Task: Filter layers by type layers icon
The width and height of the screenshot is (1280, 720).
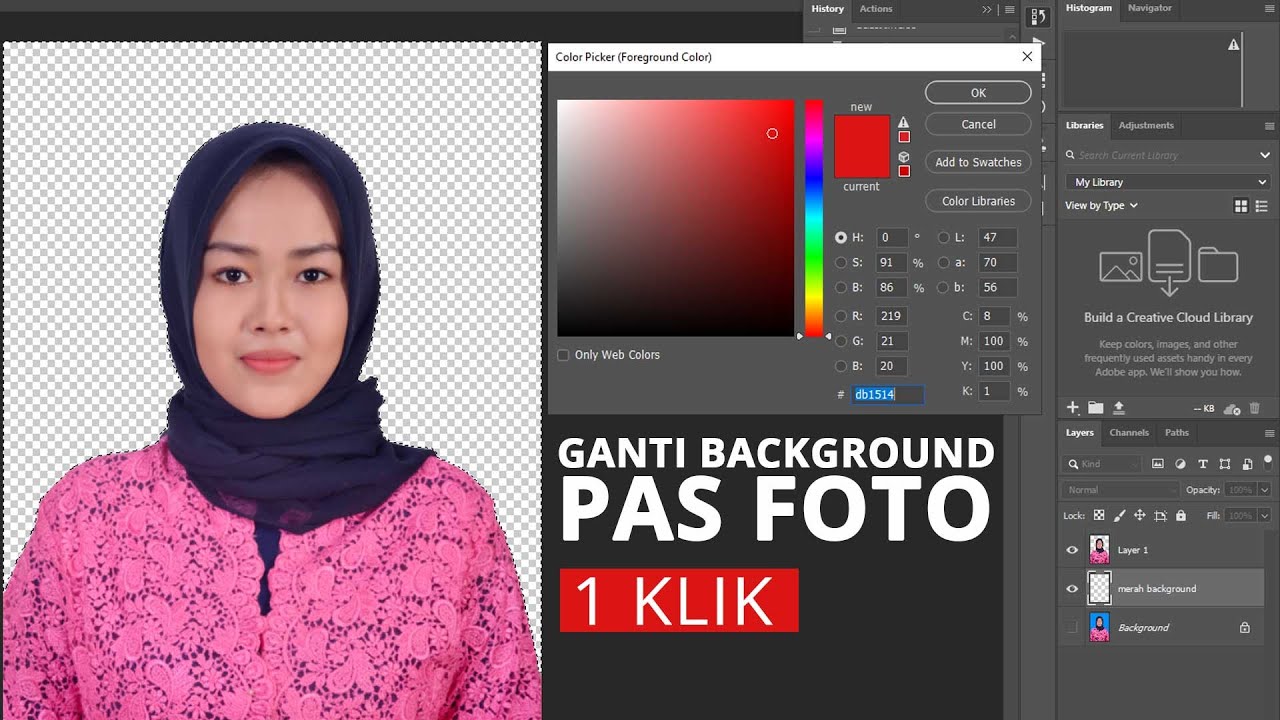Action: tap(1202, 464)
